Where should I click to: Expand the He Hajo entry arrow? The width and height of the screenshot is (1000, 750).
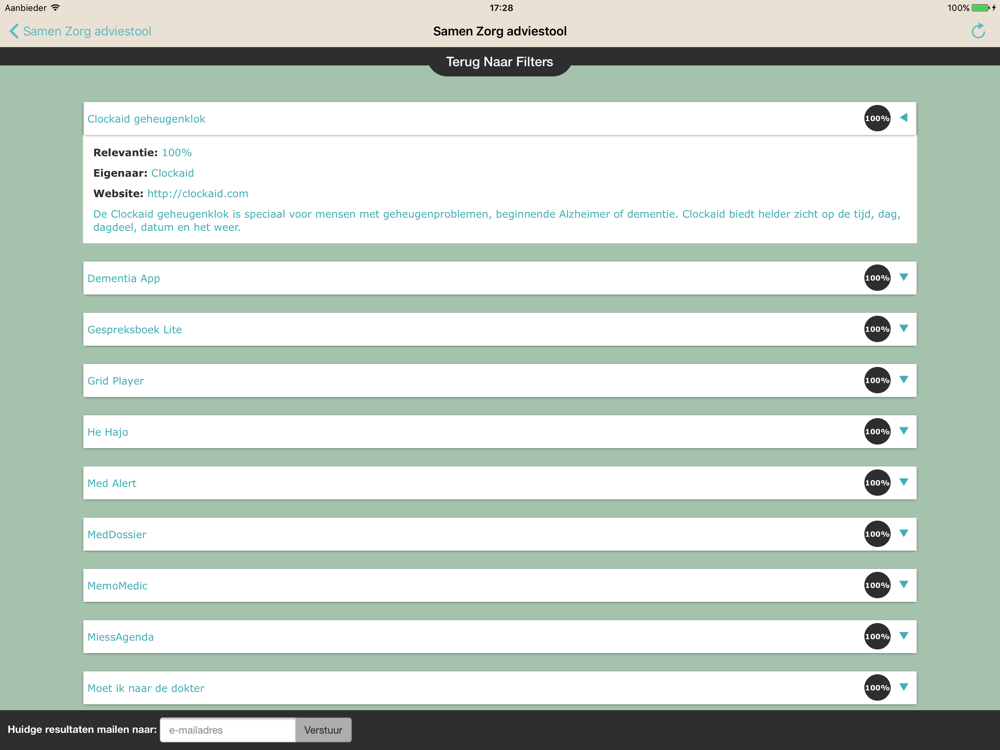904,430
